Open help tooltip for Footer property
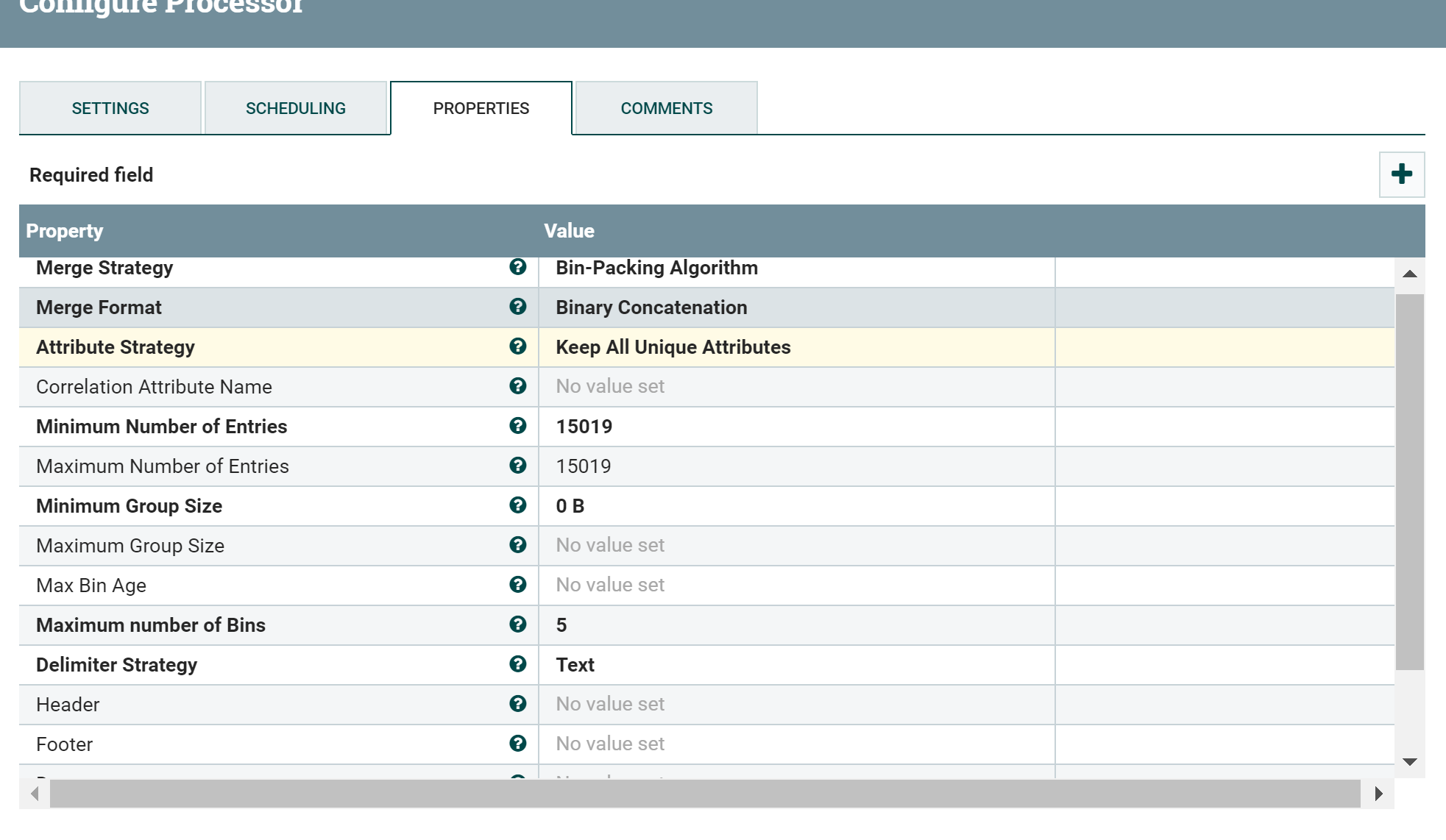 pyautogui.click(x=519, y=744)
